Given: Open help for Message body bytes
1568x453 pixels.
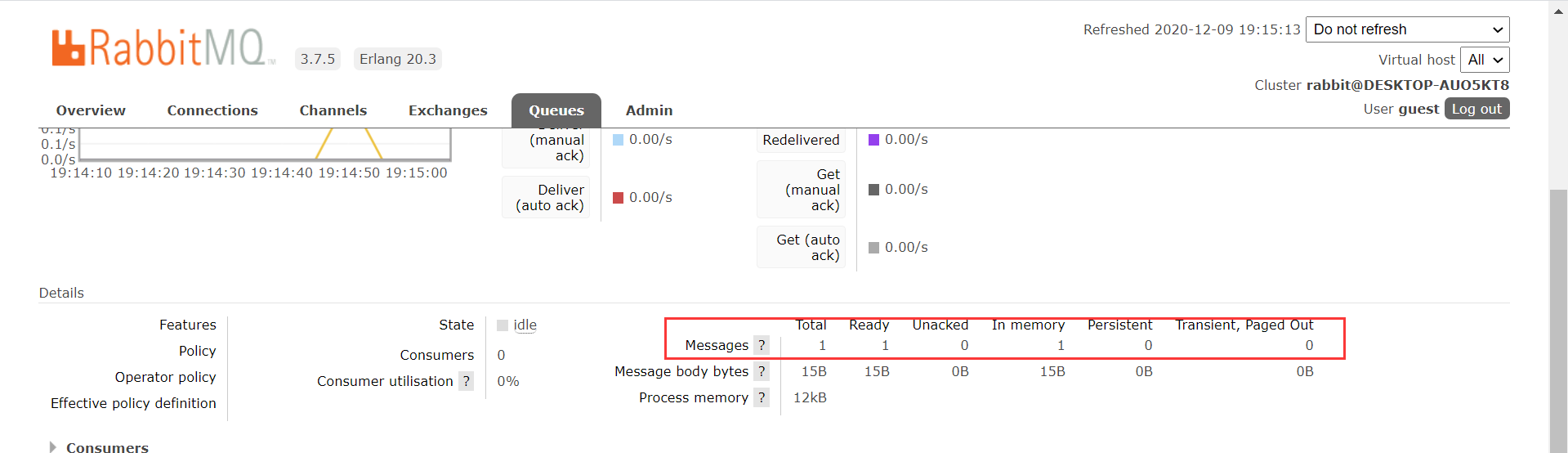Looking at the screenshot, I should coord(762,371).
